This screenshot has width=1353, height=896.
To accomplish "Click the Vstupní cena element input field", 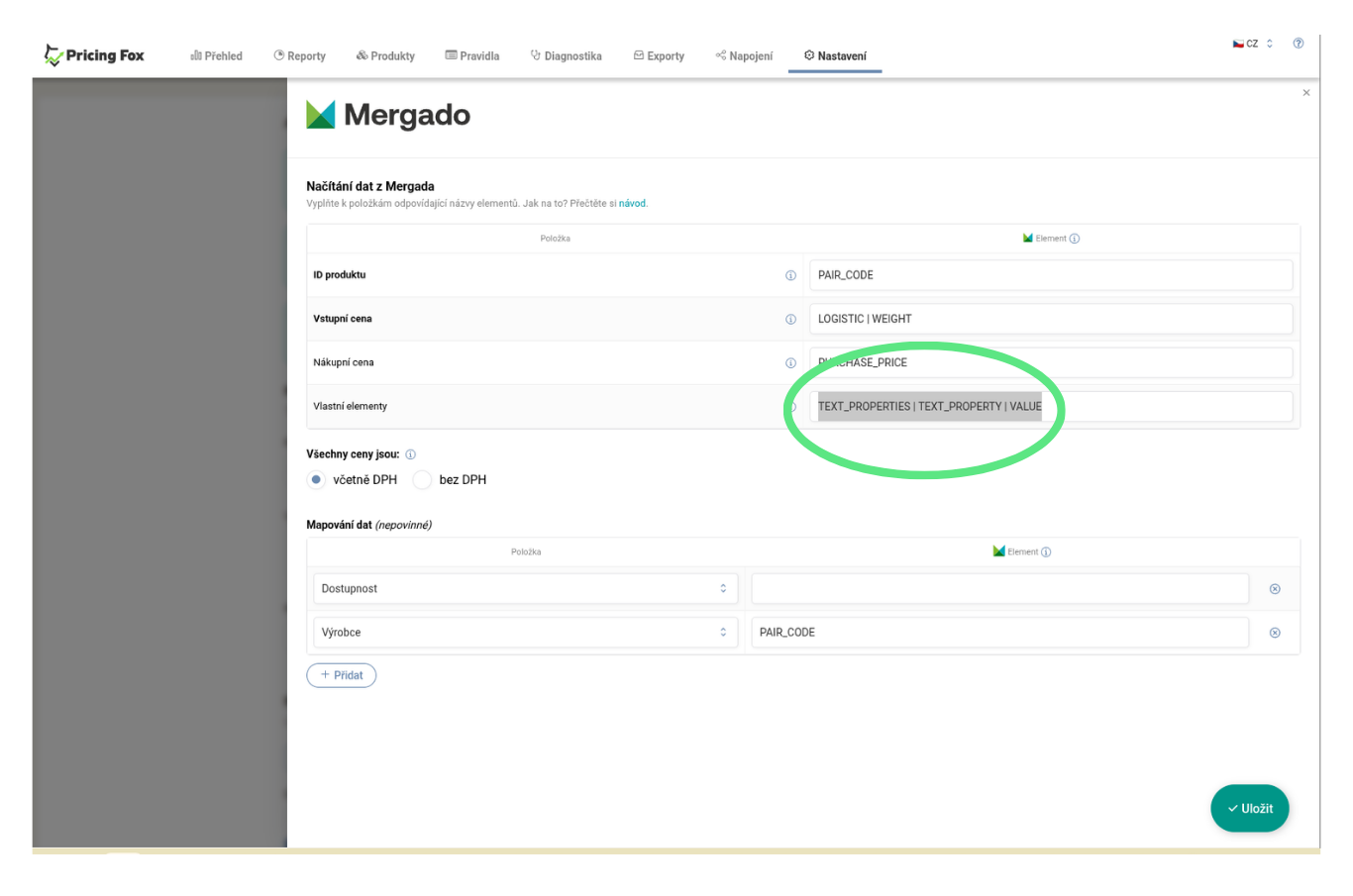I will pos(1050,319).
